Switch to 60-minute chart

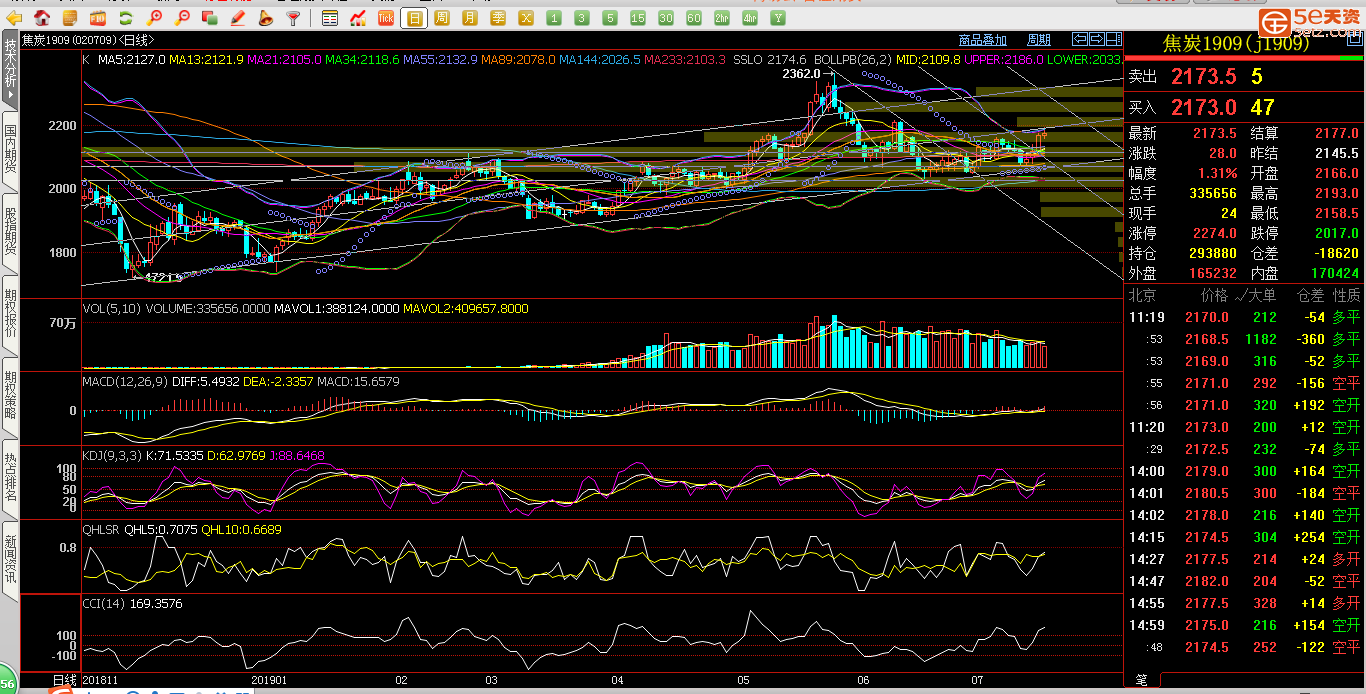coord(694,18)
